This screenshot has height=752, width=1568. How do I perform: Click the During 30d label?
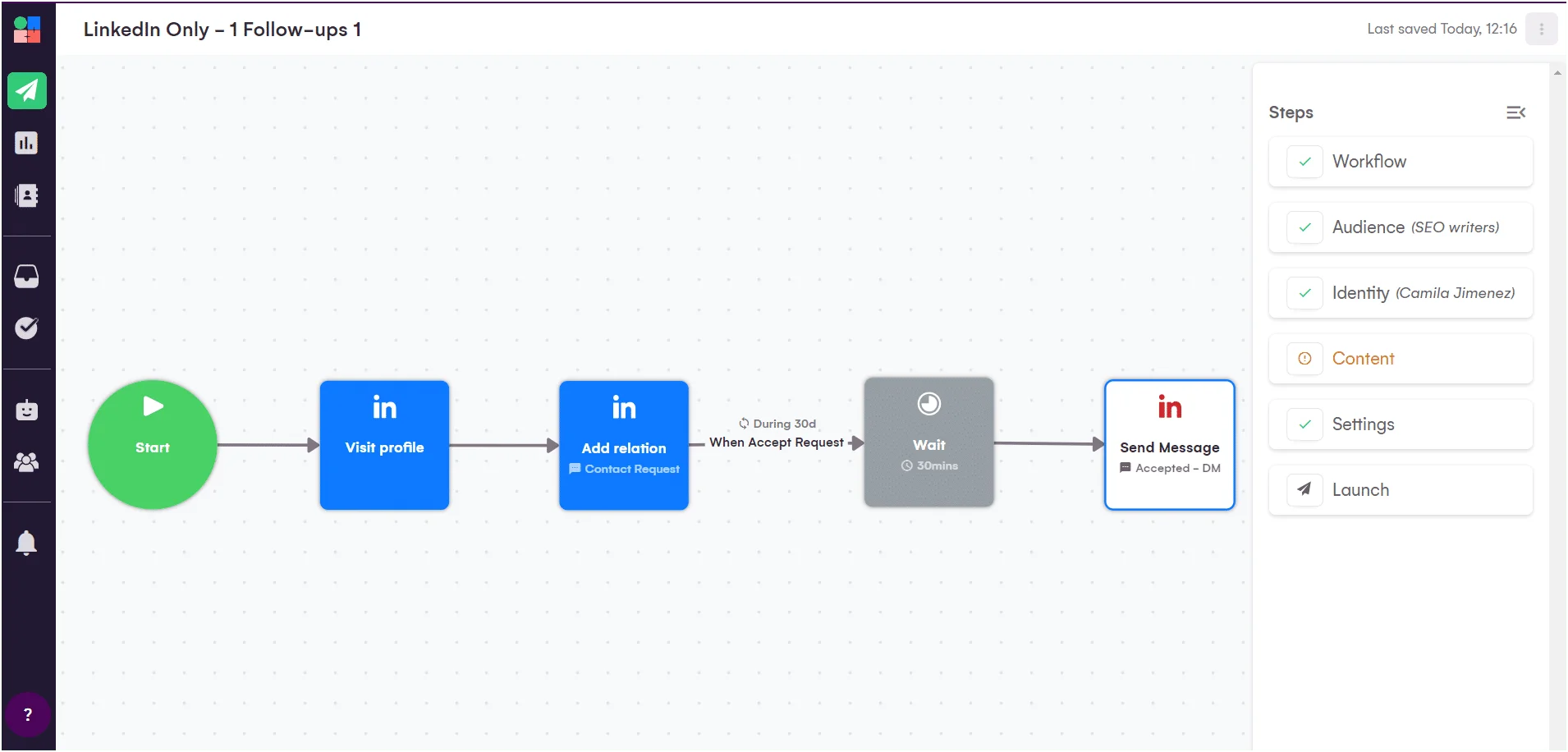point(777,424)
